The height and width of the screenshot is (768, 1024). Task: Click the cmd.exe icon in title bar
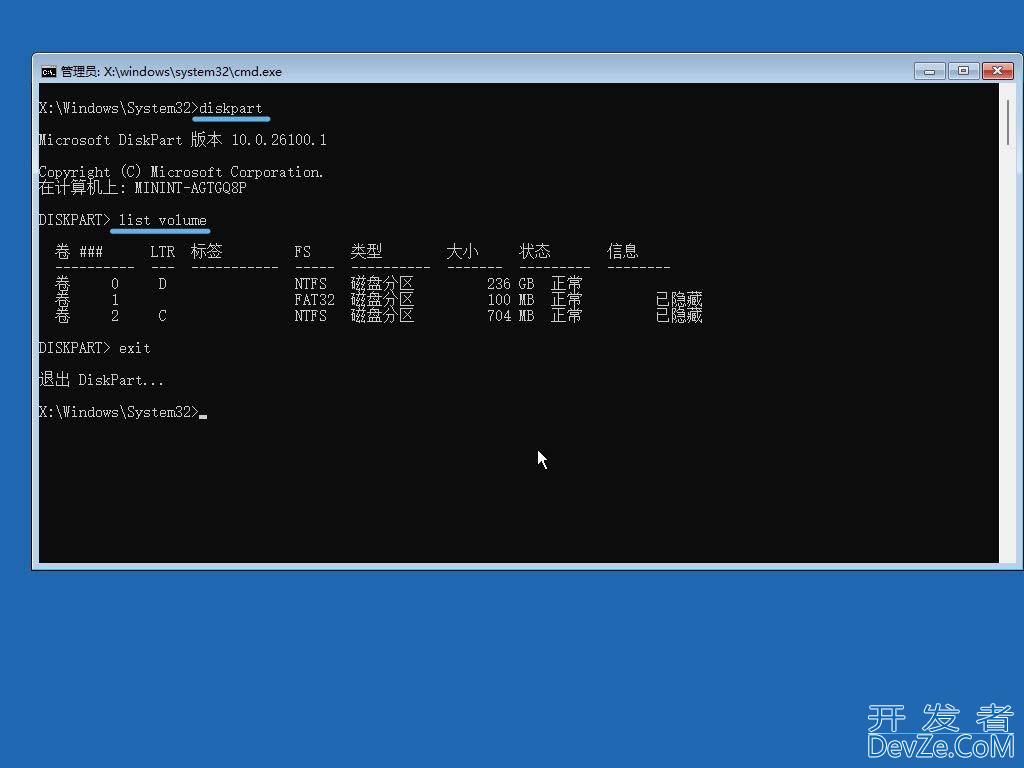(x=48, y=72)
